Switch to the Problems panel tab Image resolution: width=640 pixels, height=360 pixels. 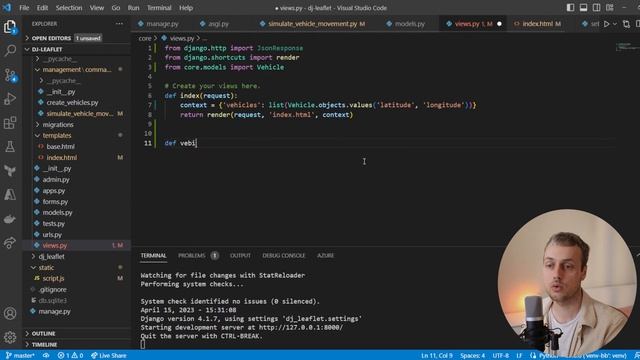click(x=198, y=256)
